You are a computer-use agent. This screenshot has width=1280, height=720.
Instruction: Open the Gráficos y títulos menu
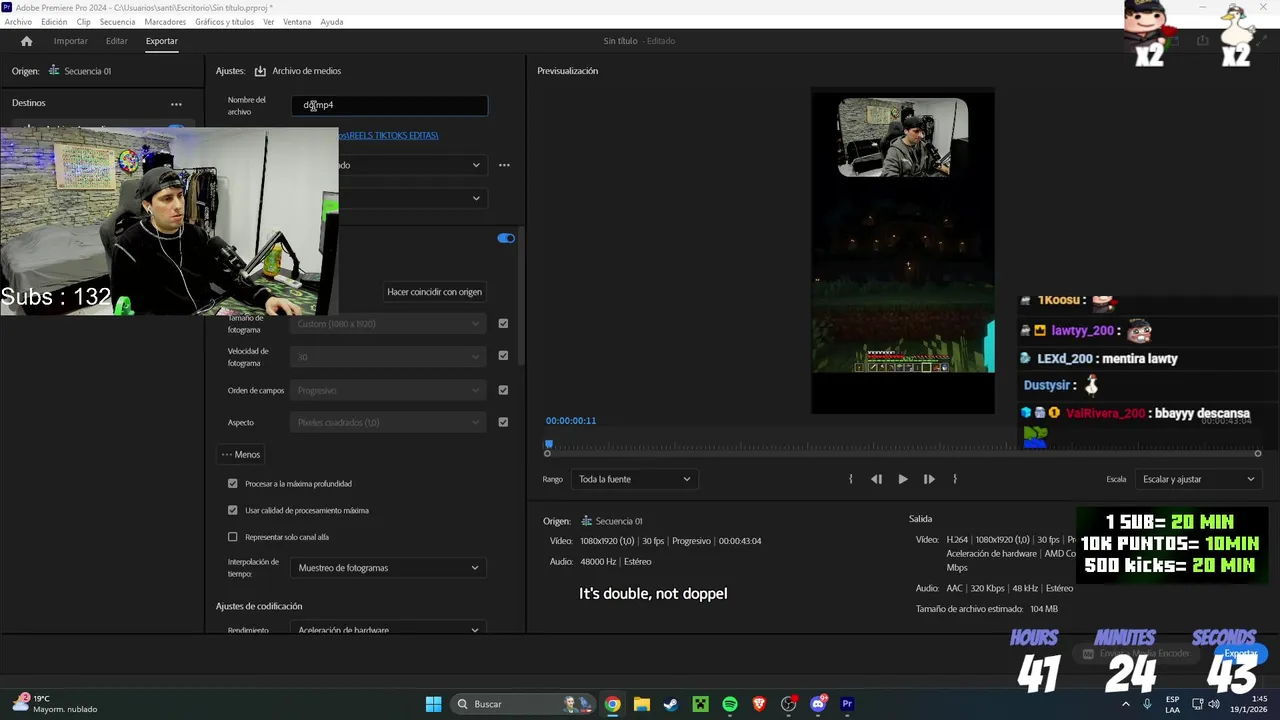click(224, 22)
